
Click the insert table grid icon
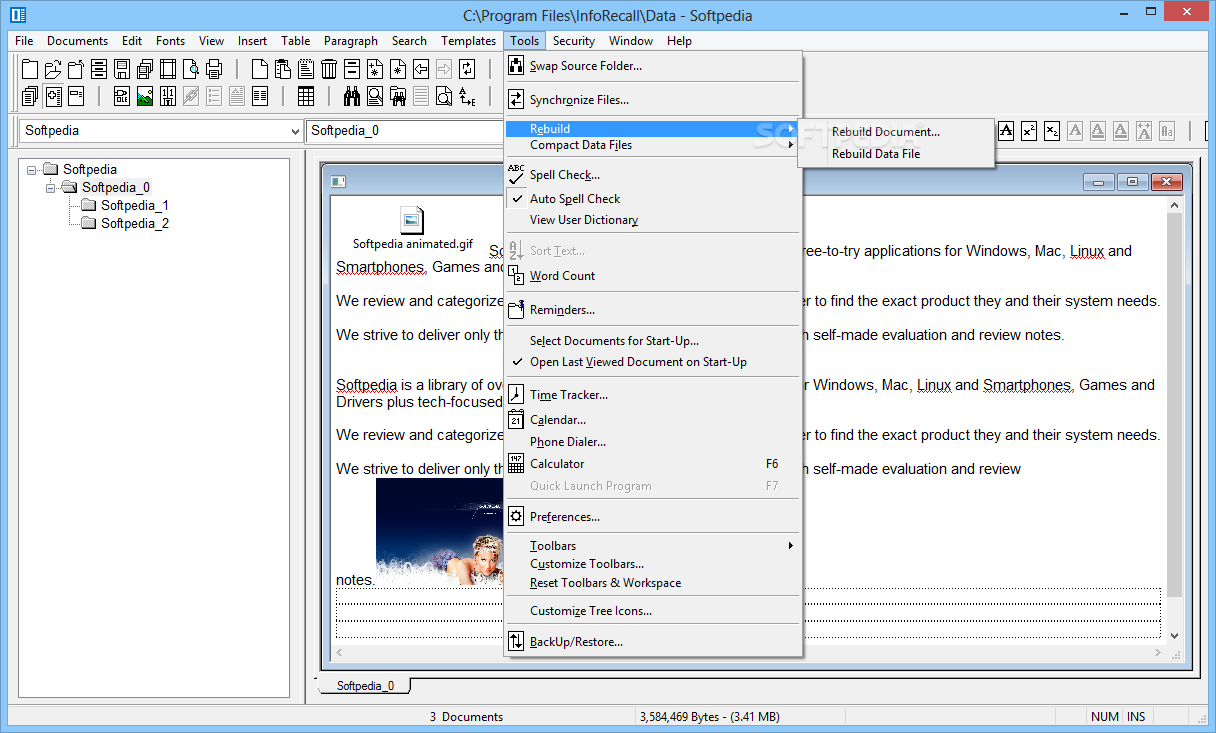coord(306,96)
